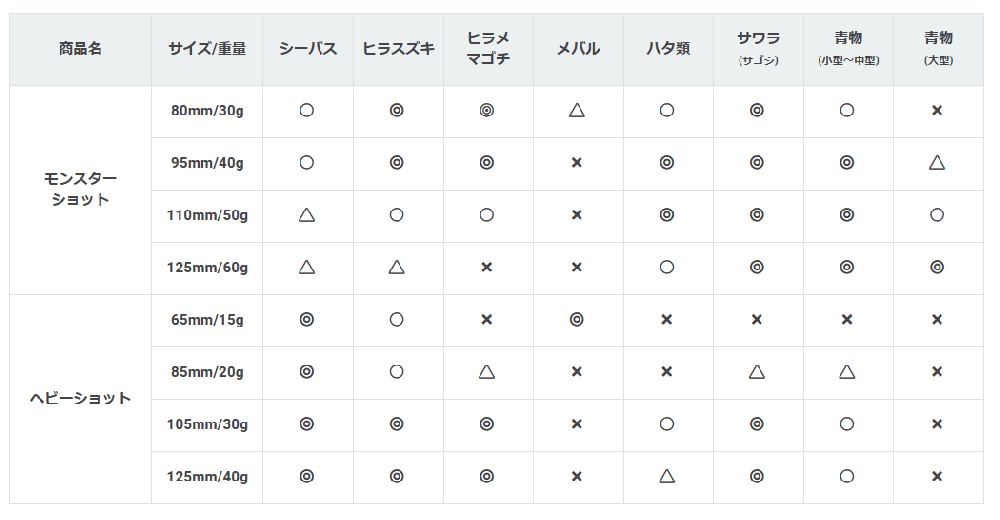Click the triangle for 125mm/40g ハタ類
1000x520 pixels.
pyautogui.click(x=667, y=476)
